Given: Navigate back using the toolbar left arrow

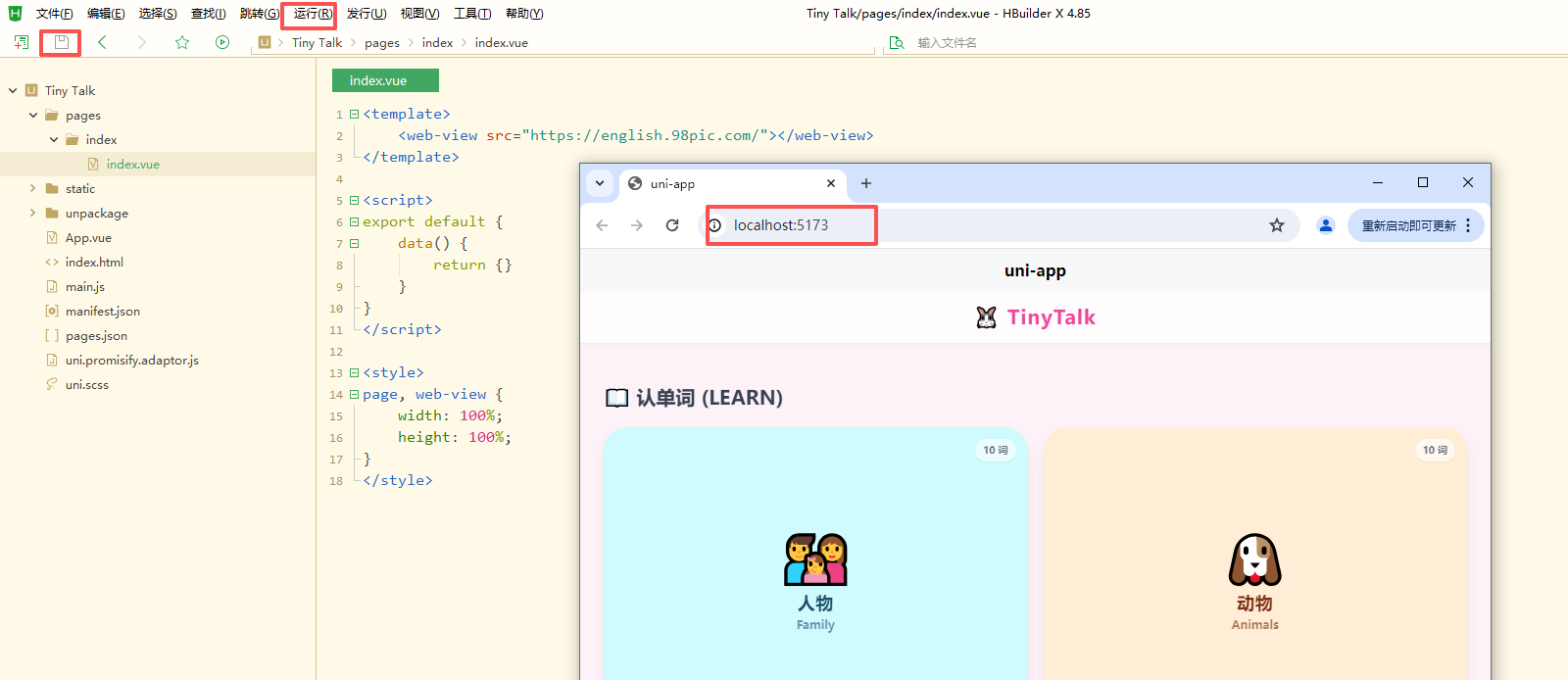Looking at the screenshot, I should click(102, 42).
